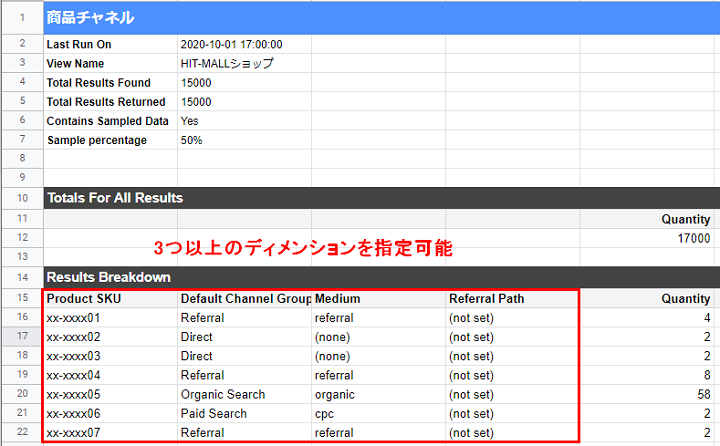720x446 pixels.
Task: Click the Total Results Found value 15000
Action: (196, 83)
